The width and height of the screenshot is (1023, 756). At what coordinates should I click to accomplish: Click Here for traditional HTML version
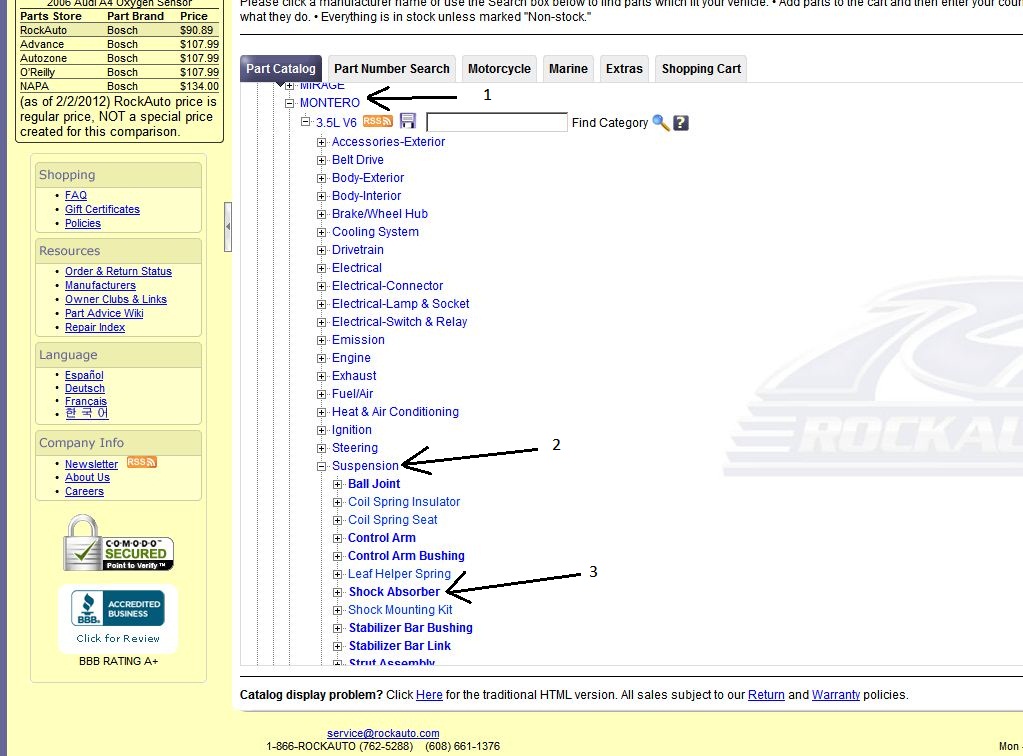429,695
